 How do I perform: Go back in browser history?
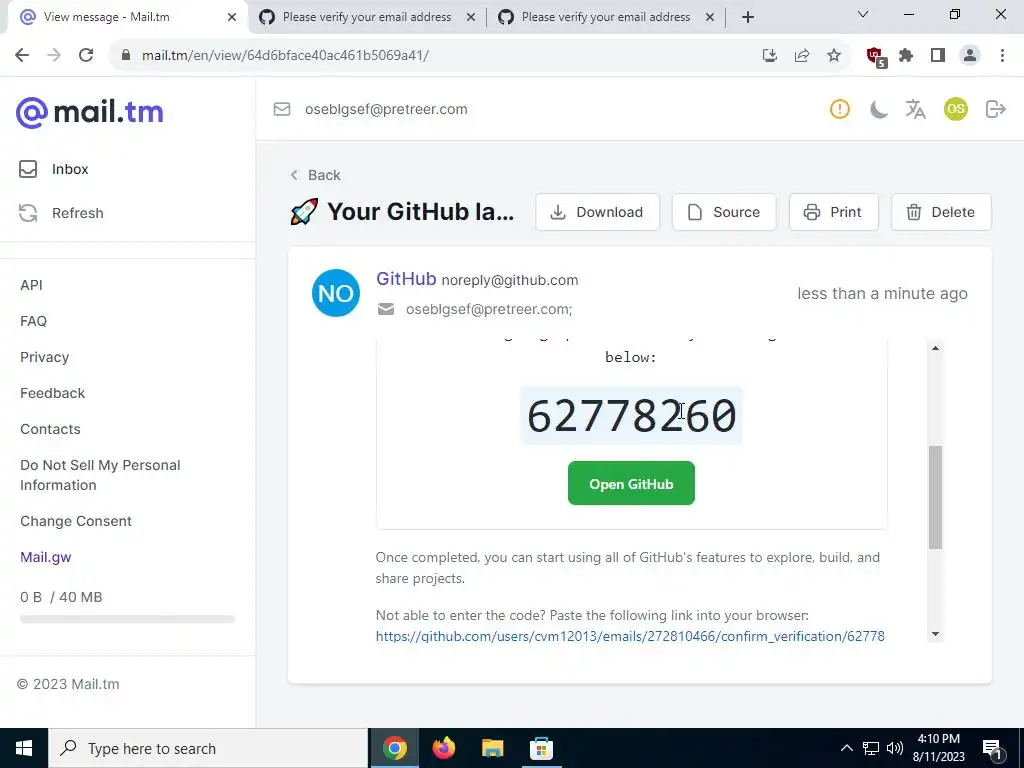click(22, 56)
